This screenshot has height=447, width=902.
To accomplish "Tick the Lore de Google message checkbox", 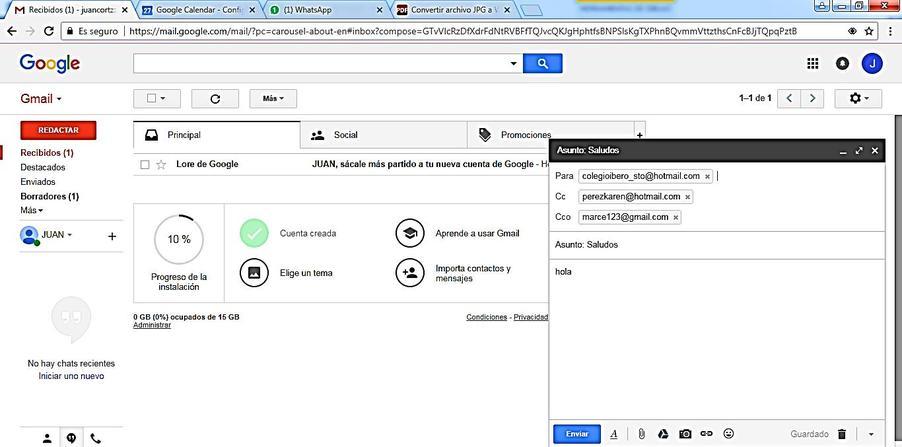I will (145, 165).
